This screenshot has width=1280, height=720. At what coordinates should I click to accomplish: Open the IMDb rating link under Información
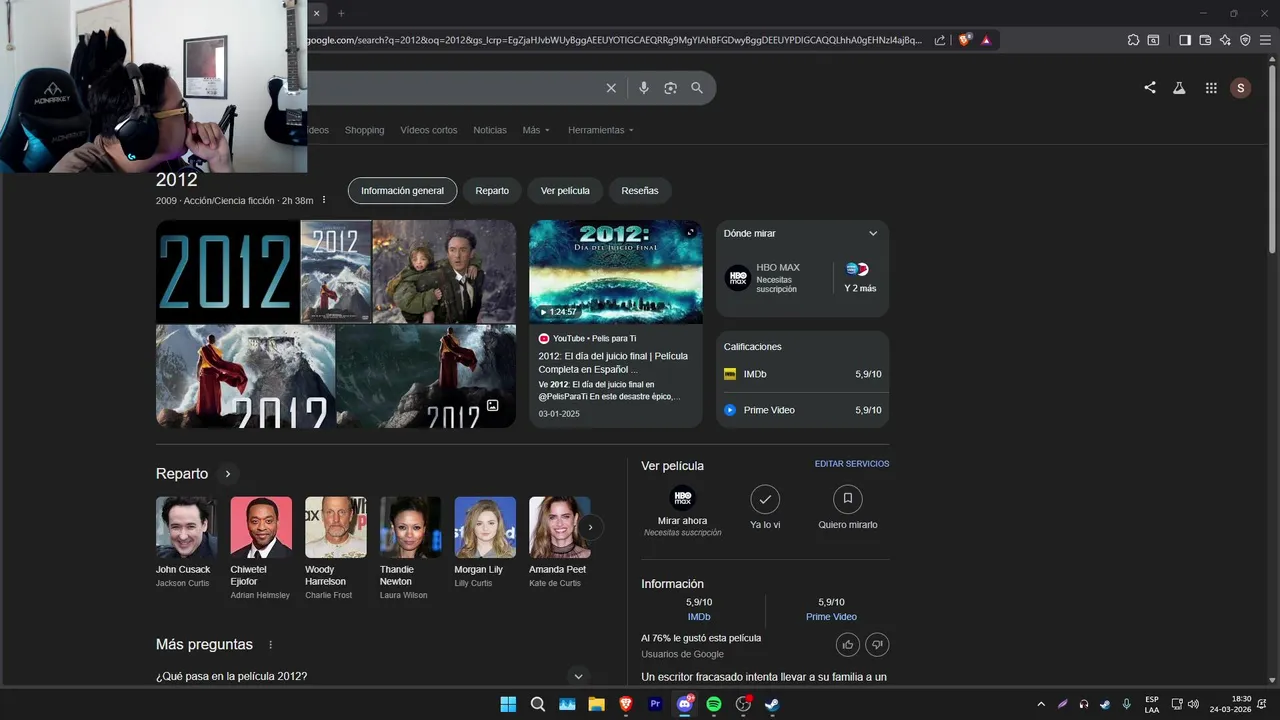tap(699, 617)
